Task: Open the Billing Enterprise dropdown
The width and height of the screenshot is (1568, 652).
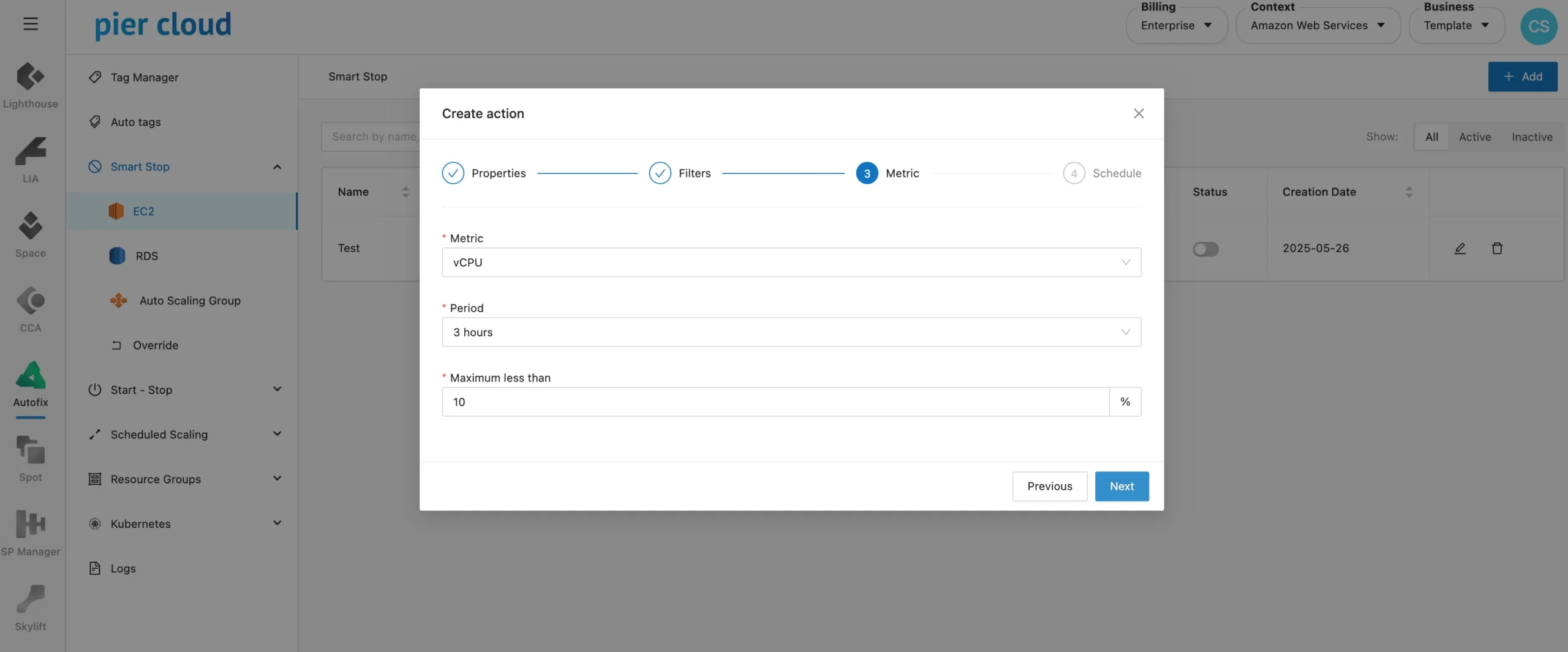Action: pos(1176,26)
